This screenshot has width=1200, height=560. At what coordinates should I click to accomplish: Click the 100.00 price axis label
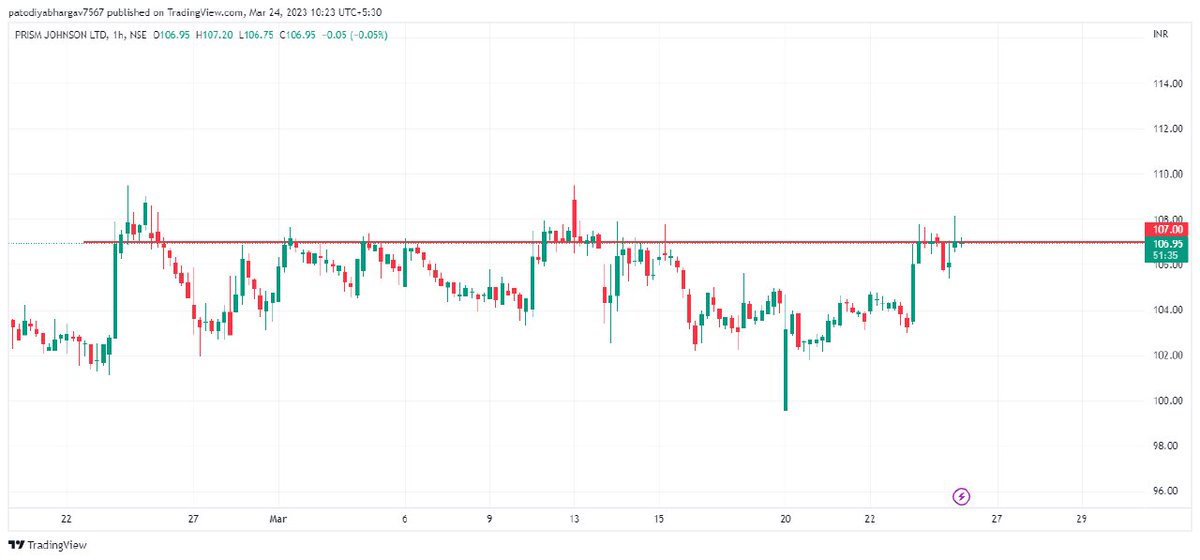point(1168,401)
